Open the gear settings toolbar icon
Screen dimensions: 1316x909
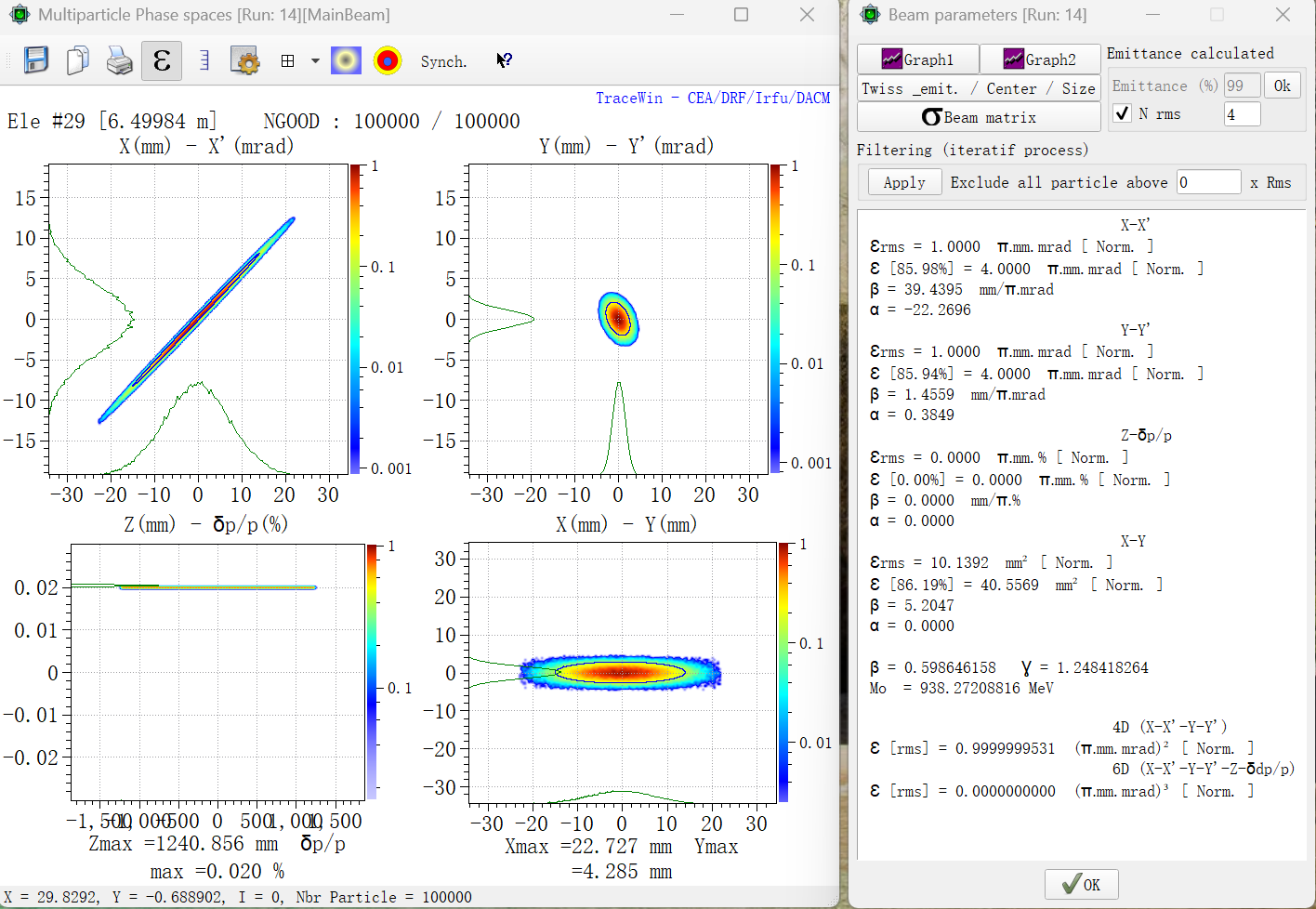click(x=245, y=61)
